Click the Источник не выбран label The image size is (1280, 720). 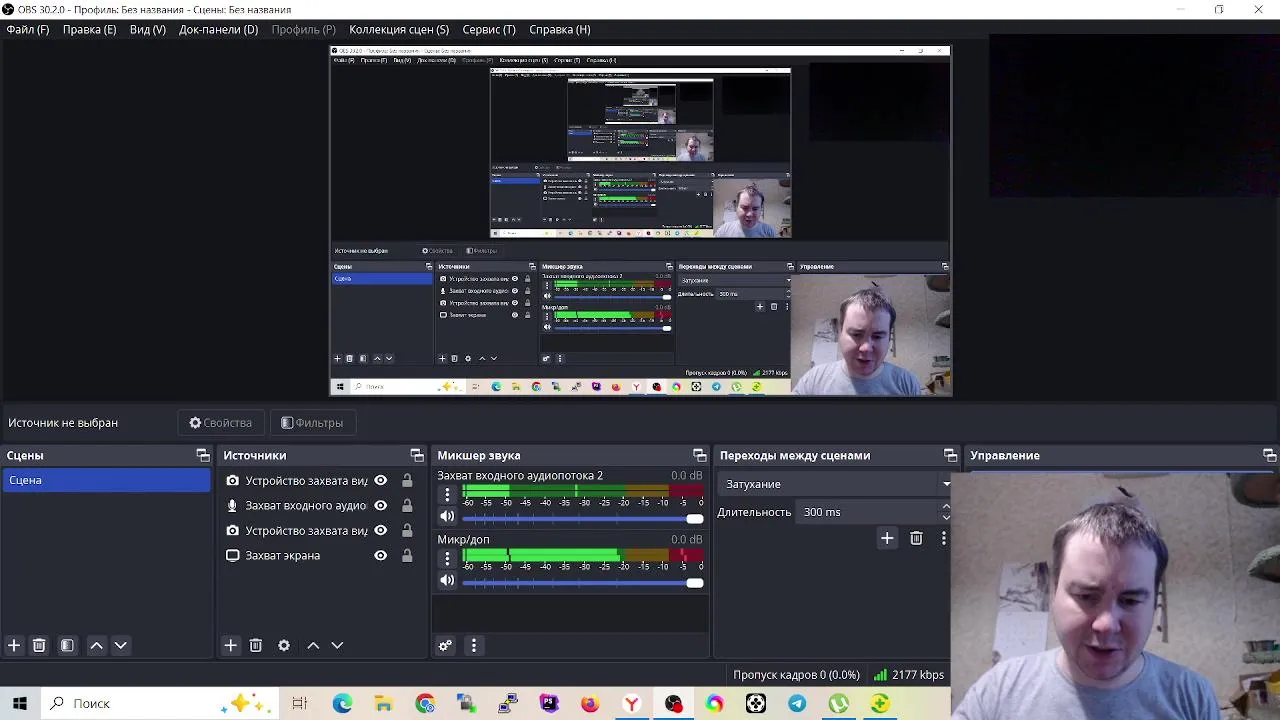pos(63,423)
